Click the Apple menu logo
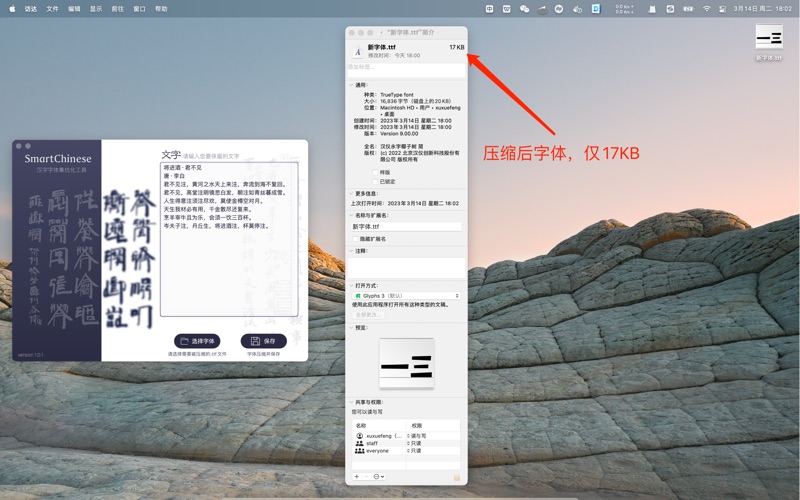The width and height of the screenshot is (800, 500). click(x=12, y=8)
